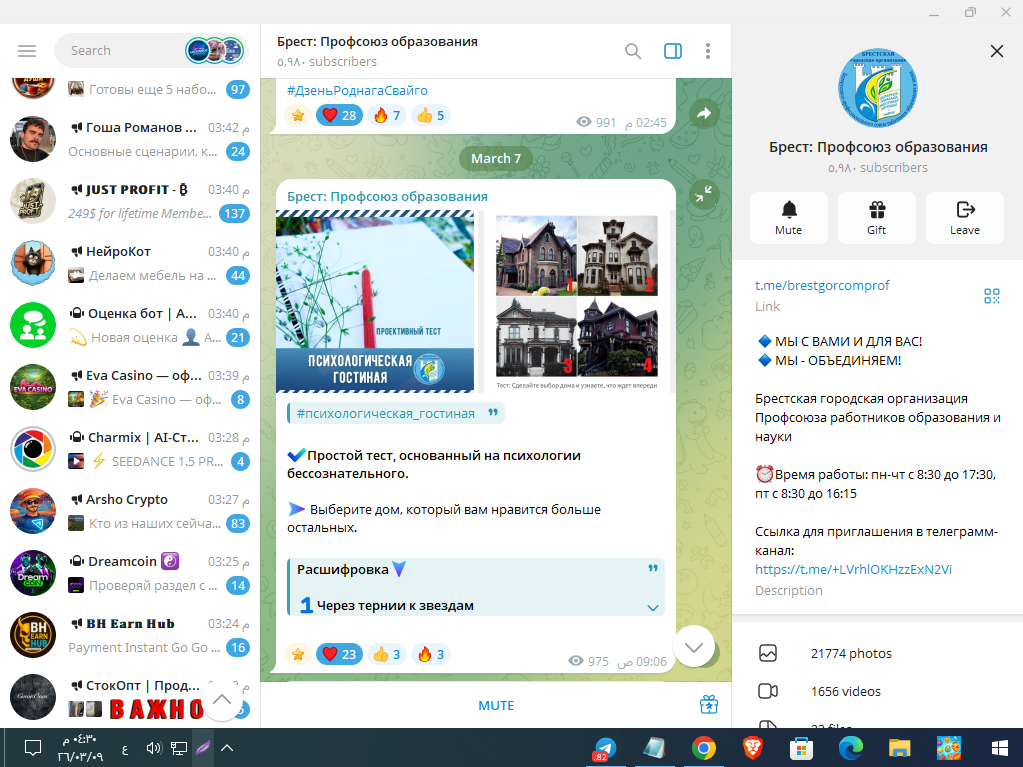This screenshot has height=767, width=1023.
Task: Open Microsoft Store from the taskbar
Action: (801, 748)
